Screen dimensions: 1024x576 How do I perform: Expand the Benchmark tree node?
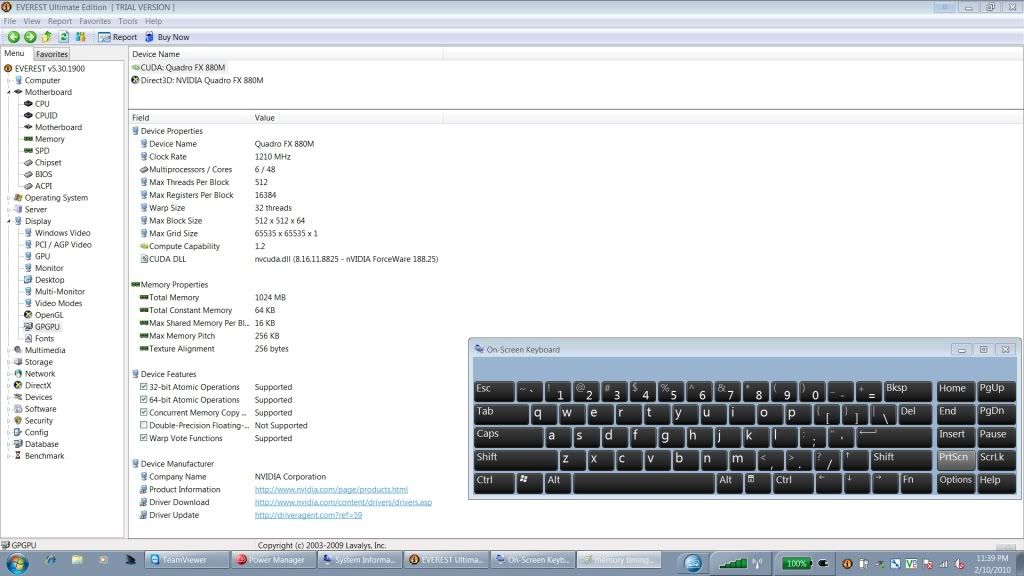coord(8,456)
